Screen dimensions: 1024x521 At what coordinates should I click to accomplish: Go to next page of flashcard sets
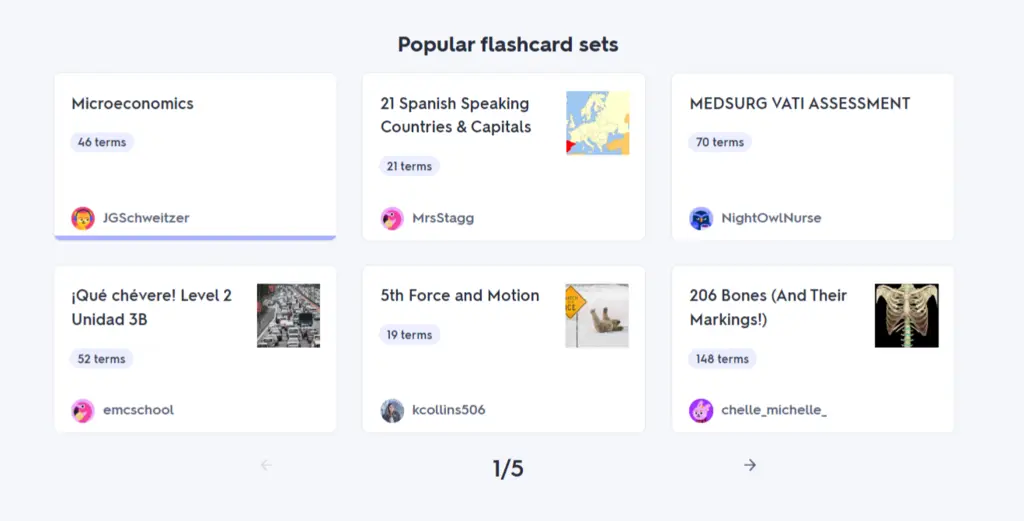750,465
